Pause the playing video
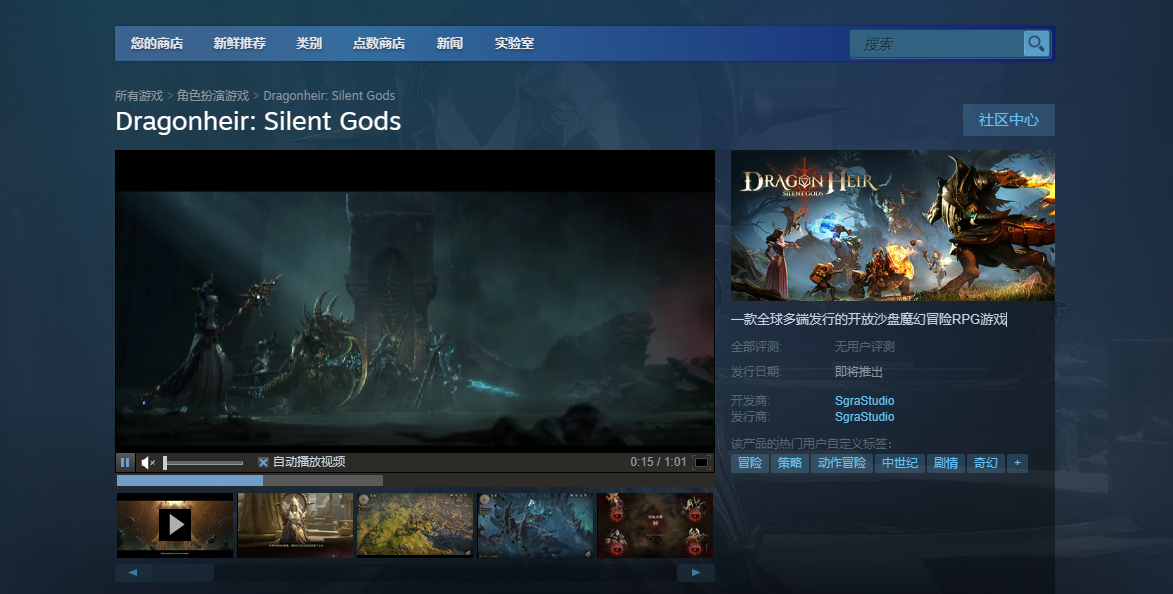Image resolution: width=1173 pixels, height=594 pixels. coord(124,462)
